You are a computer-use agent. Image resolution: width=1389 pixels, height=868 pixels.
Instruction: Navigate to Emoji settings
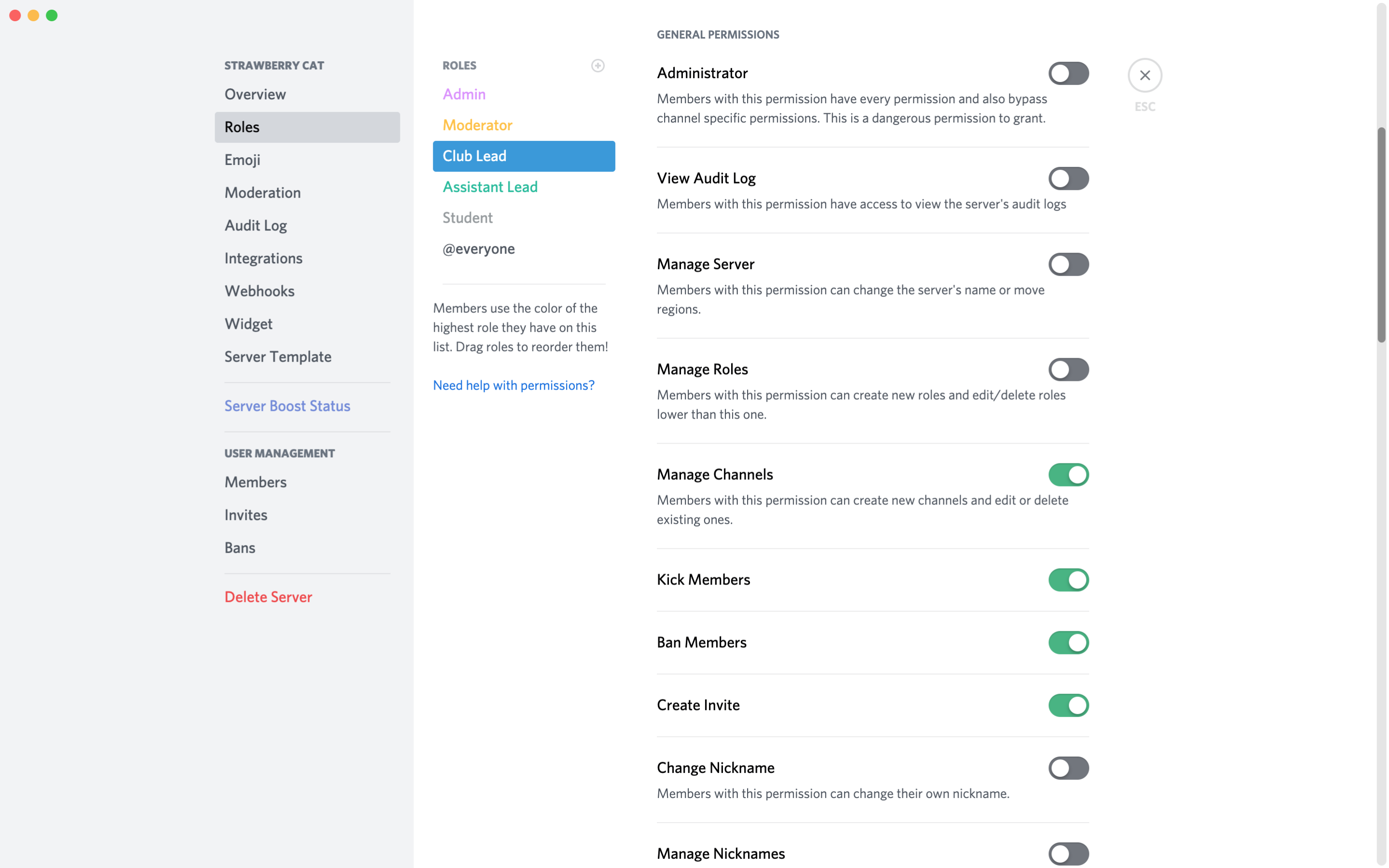tap(242, 159)
